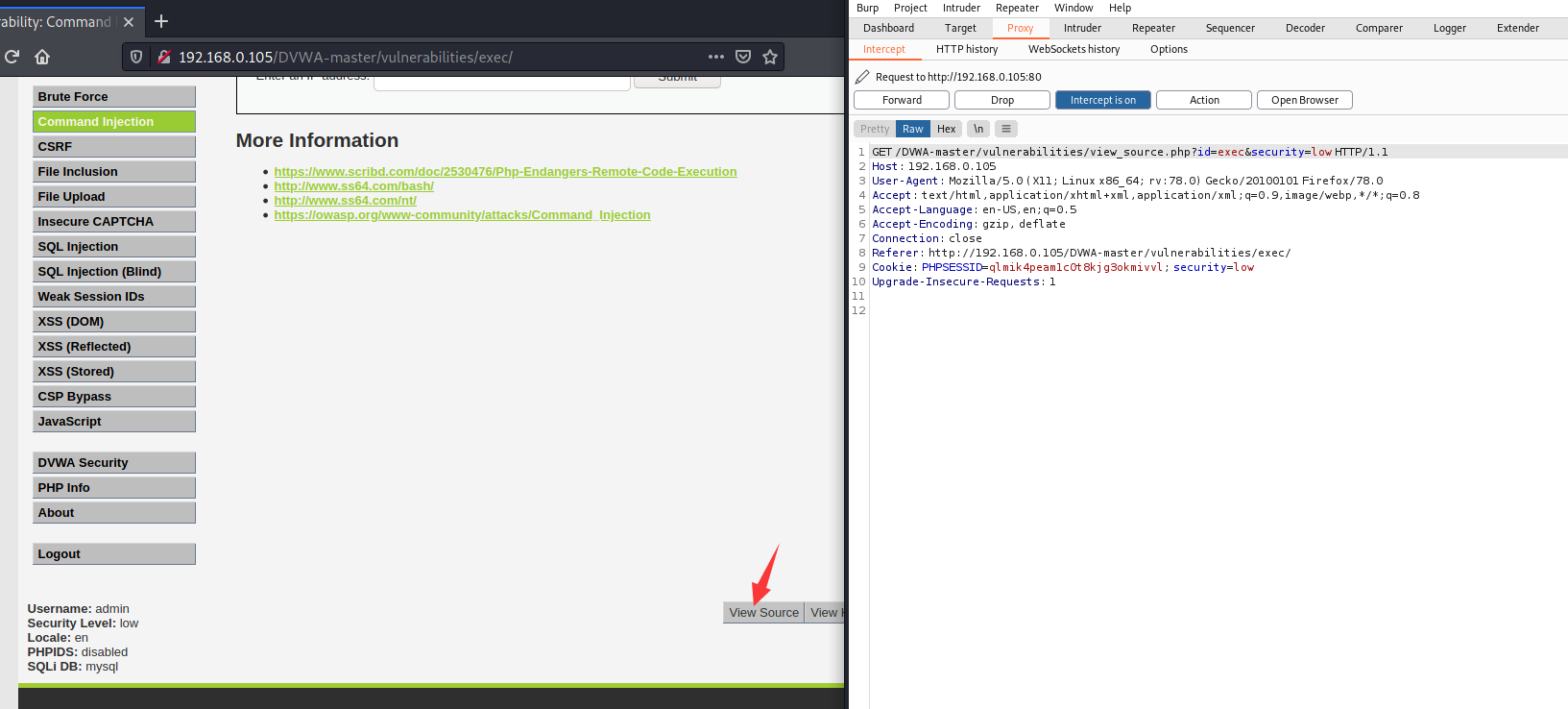Click the pencil edit request icon in Burp
The width and height of the screenshot is (1568, 709).
coord(862,77)
